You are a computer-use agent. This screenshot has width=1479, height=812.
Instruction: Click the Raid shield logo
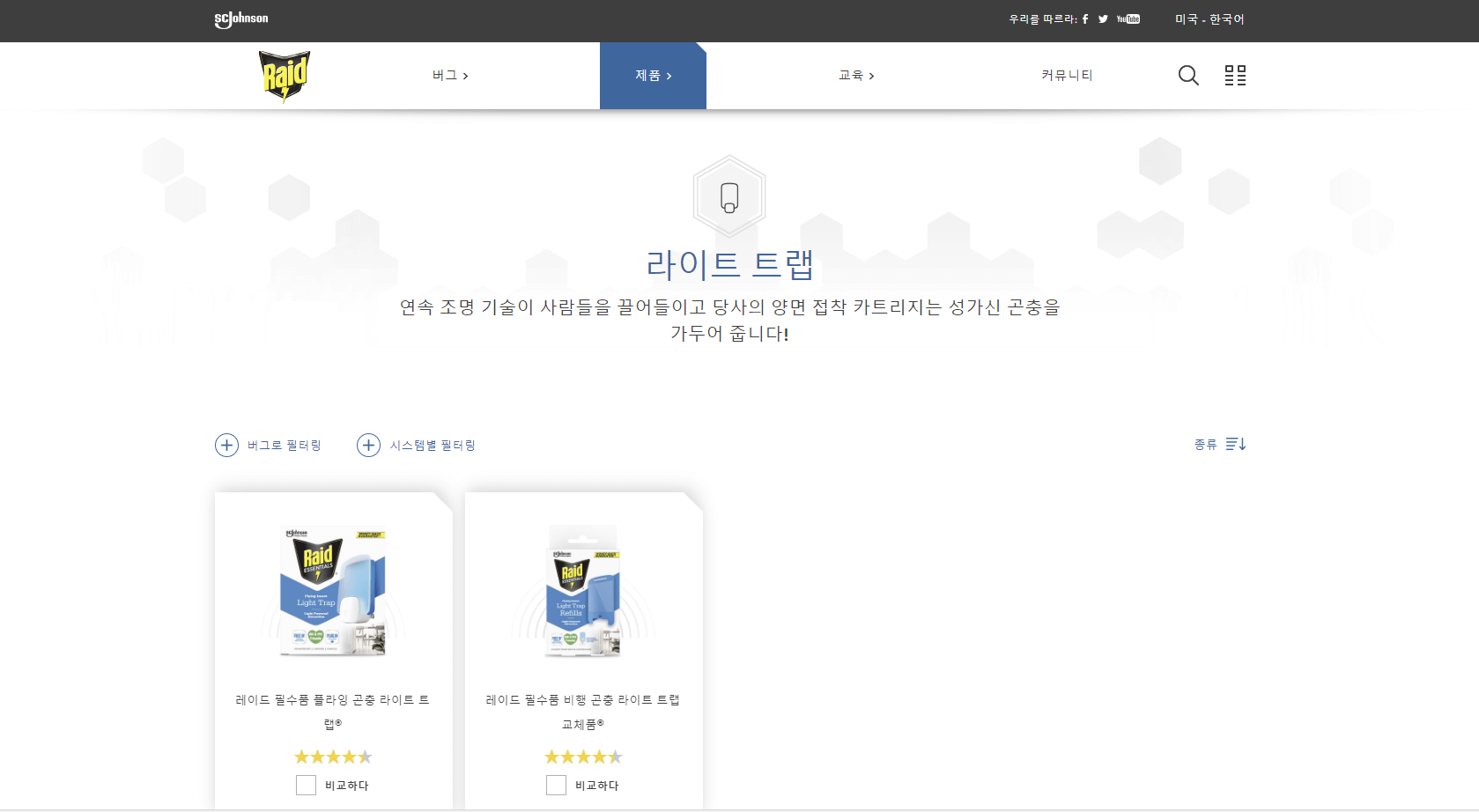pos(284,75)
